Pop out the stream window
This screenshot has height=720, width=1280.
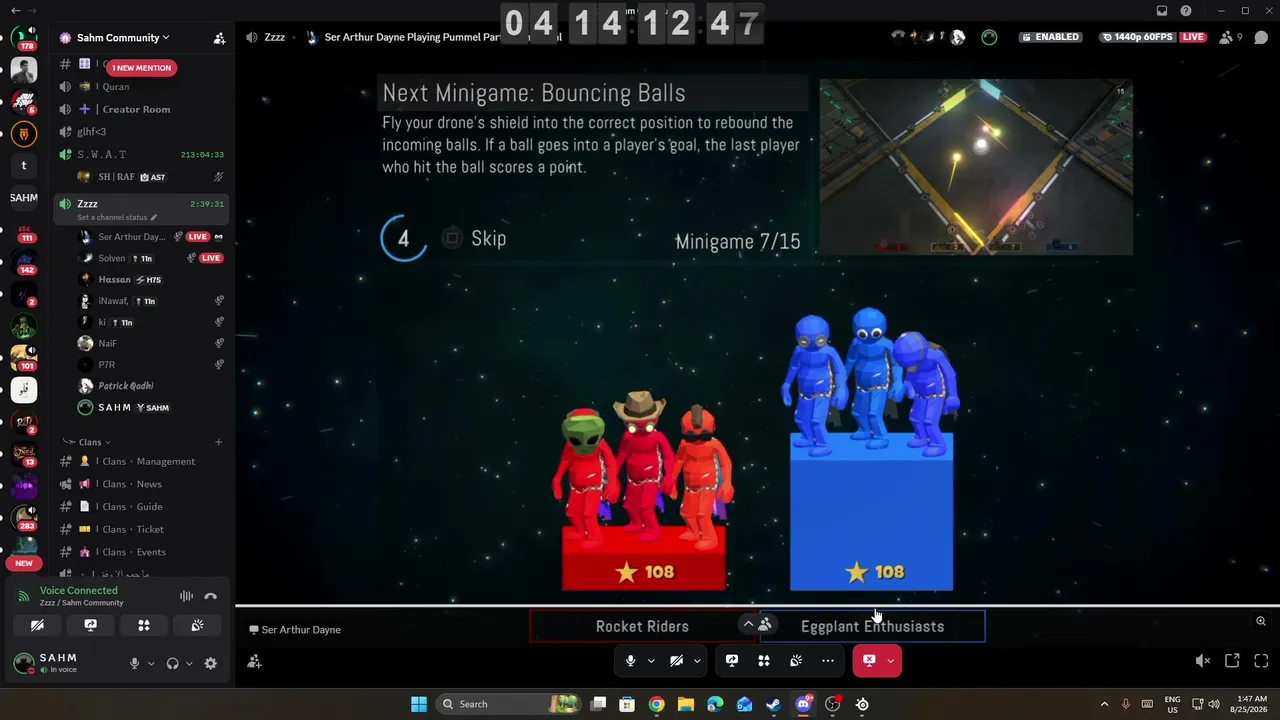[x=1232, y=660]
